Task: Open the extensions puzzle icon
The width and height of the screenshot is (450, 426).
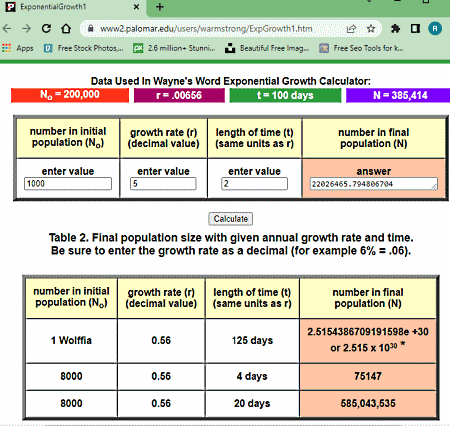Action: pyautogui.click(x=395, y=29)
